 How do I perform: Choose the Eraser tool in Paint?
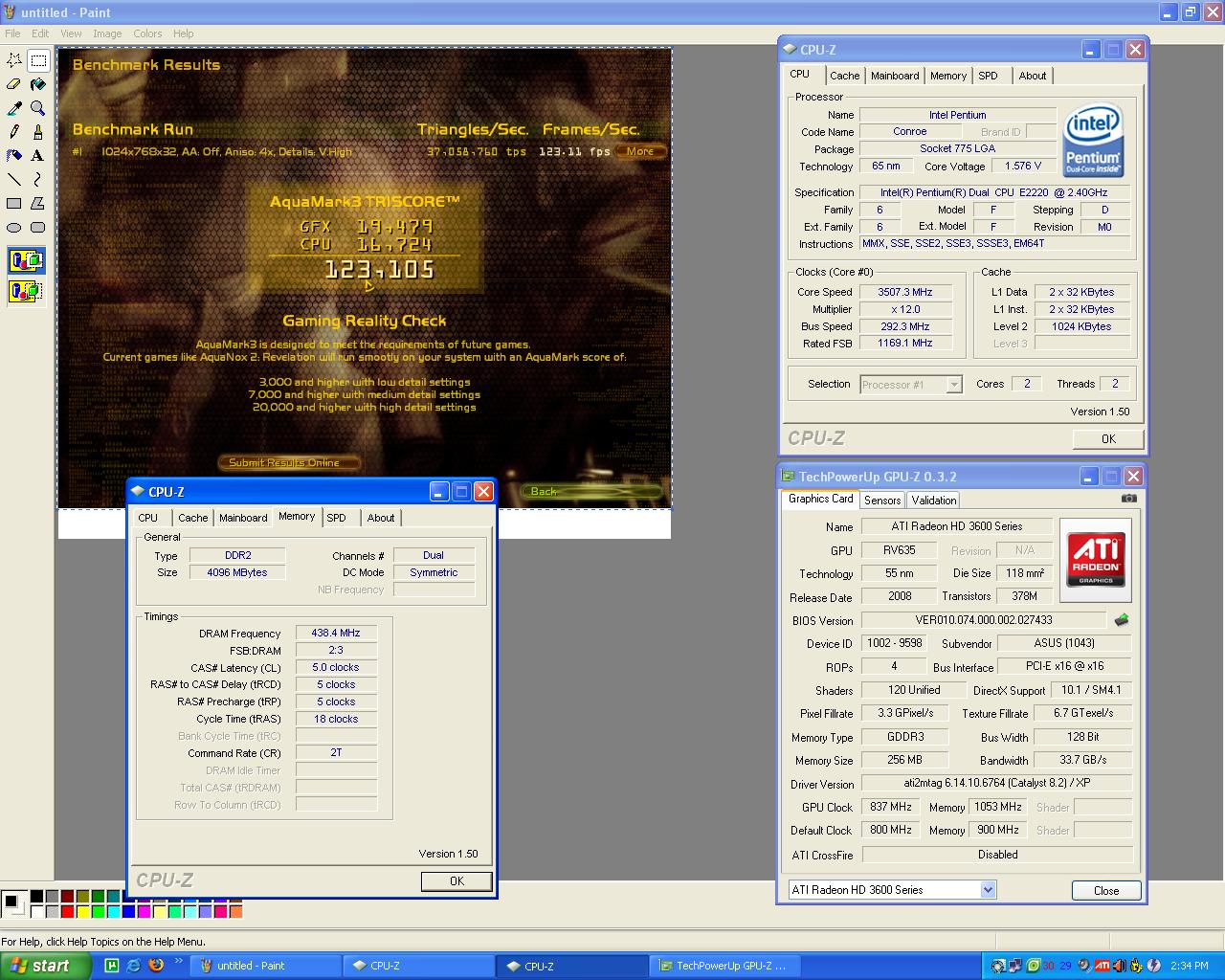(14, 84)
